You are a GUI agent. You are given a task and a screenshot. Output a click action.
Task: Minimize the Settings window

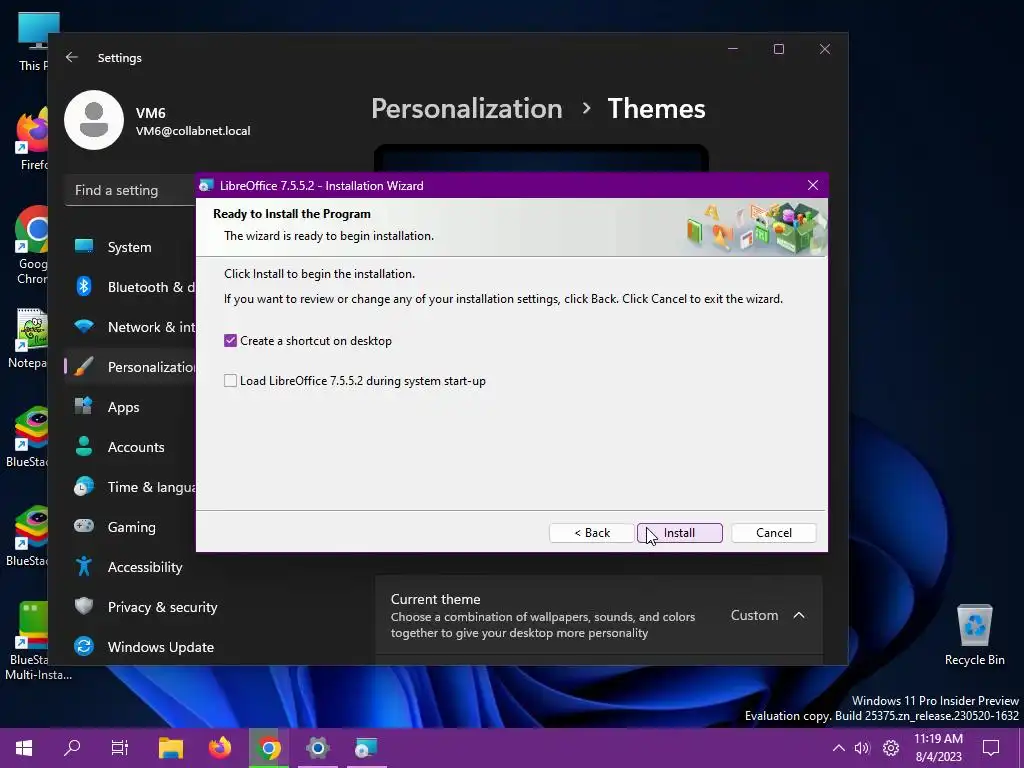[x=733, y=49]
